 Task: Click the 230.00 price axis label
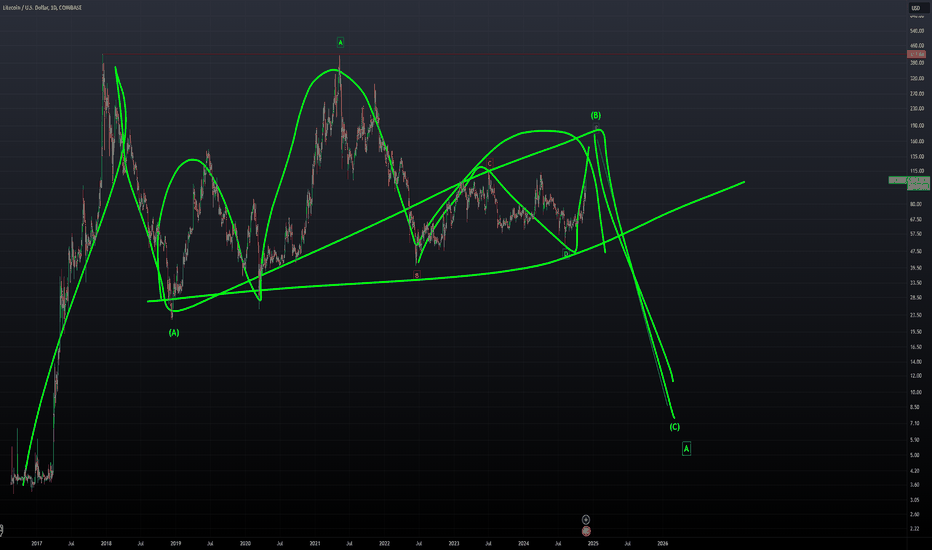coord(917,109)
